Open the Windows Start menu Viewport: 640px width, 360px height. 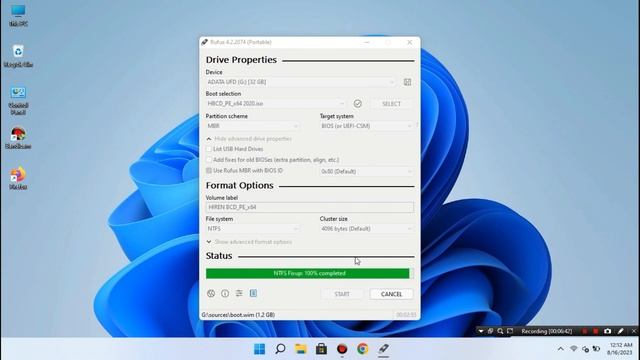[259, 349]
